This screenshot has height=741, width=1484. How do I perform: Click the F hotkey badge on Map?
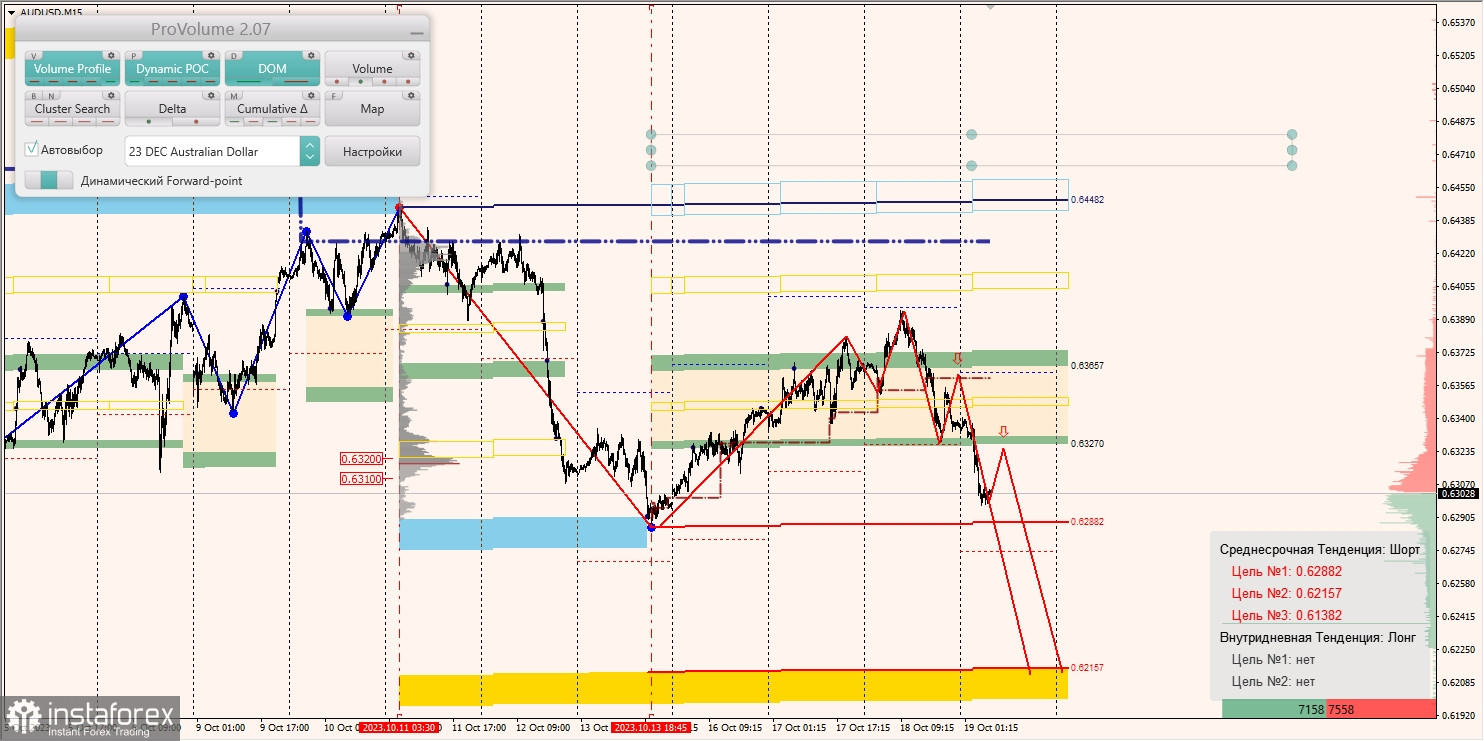click(x=334, y=96)
